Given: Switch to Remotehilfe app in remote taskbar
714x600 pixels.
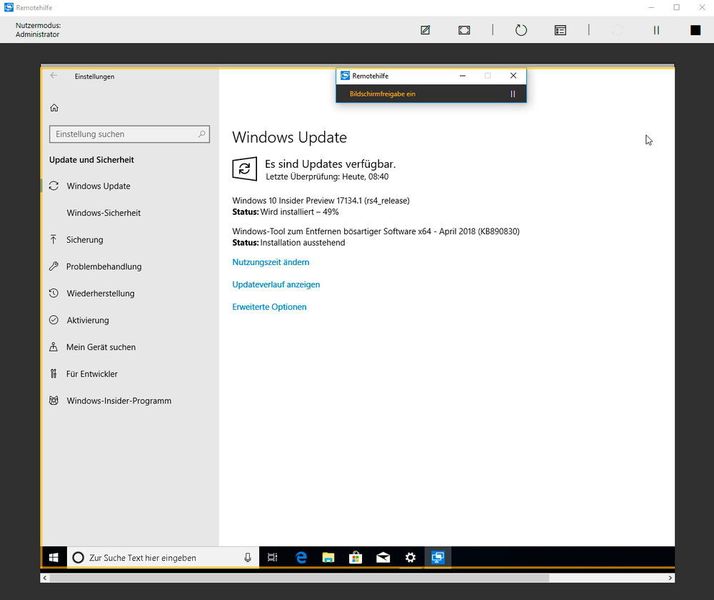Looking at the screenshot, I should tap(438, 557).
